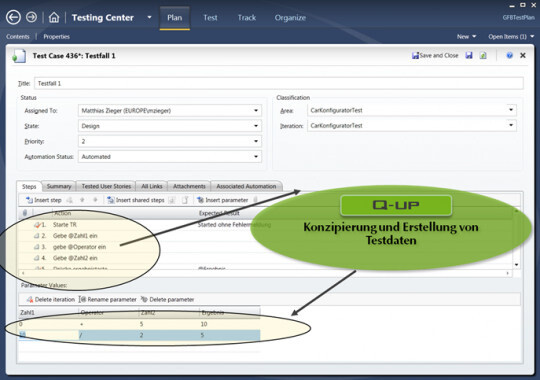This screenshot has height=380, width=540.
Task: Click the Save and Close button
Action: [435, 55]
